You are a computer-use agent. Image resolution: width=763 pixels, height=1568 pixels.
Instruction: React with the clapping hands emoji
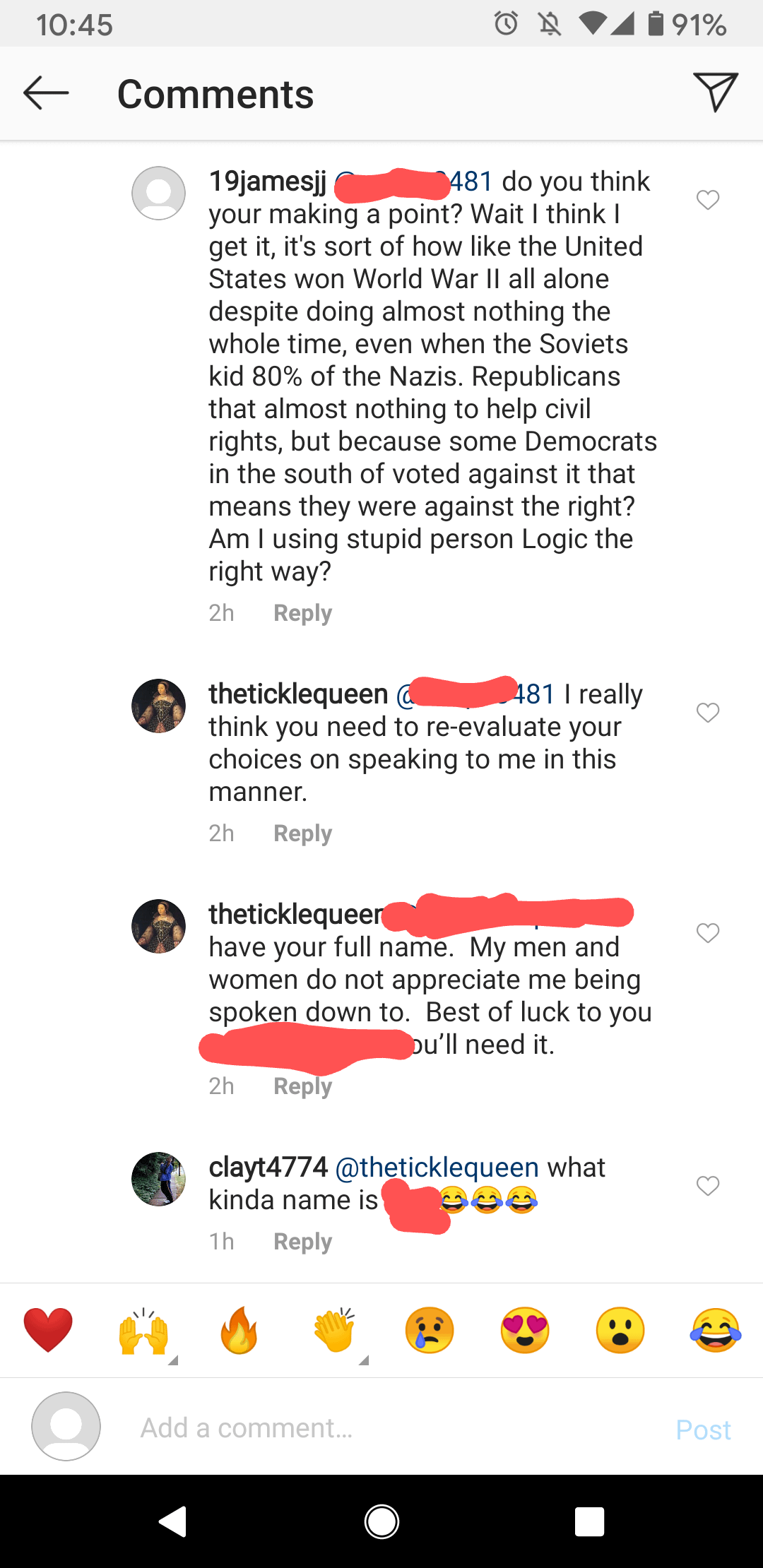pos(333,1329)
